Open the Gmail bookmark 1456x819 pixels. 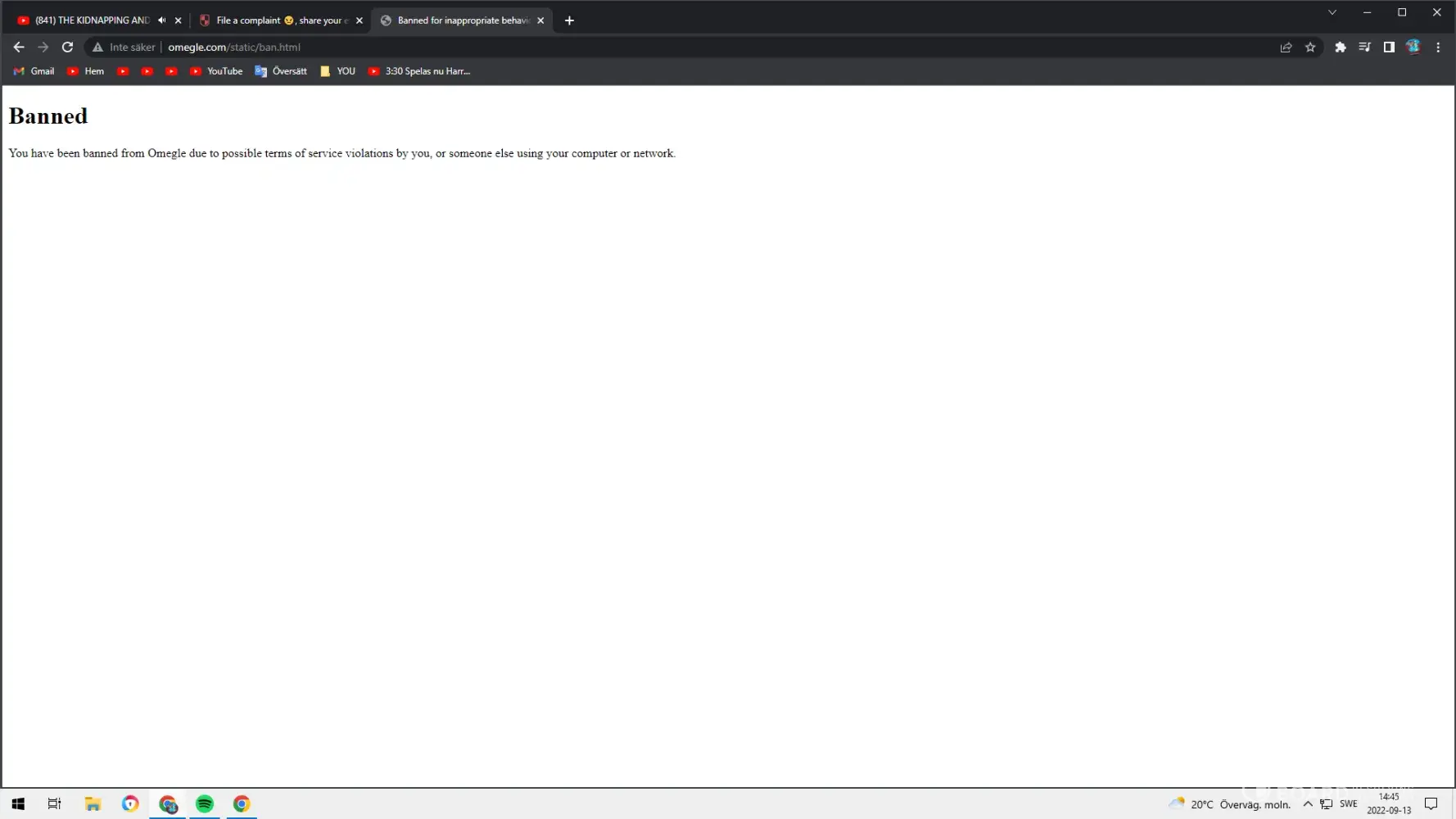34,71
